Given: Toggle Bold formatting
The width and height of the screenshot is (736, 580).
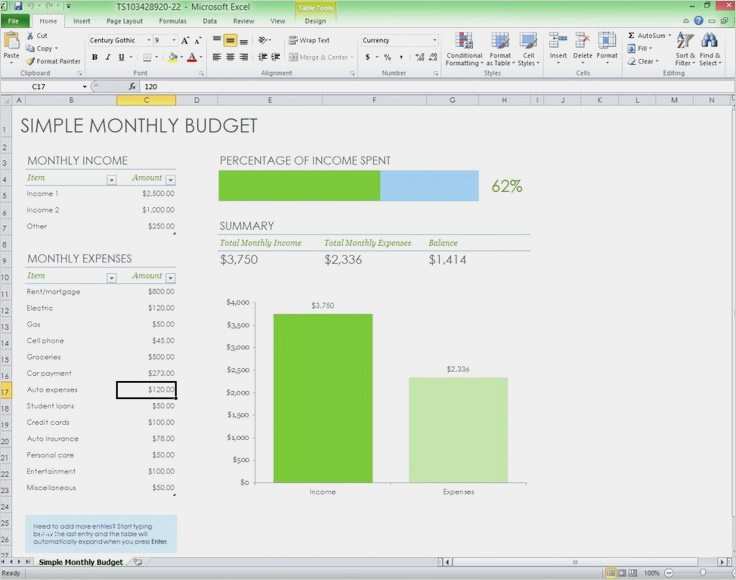Looking at the screenshot, I should pyautogui.click(x=95, y=57).
